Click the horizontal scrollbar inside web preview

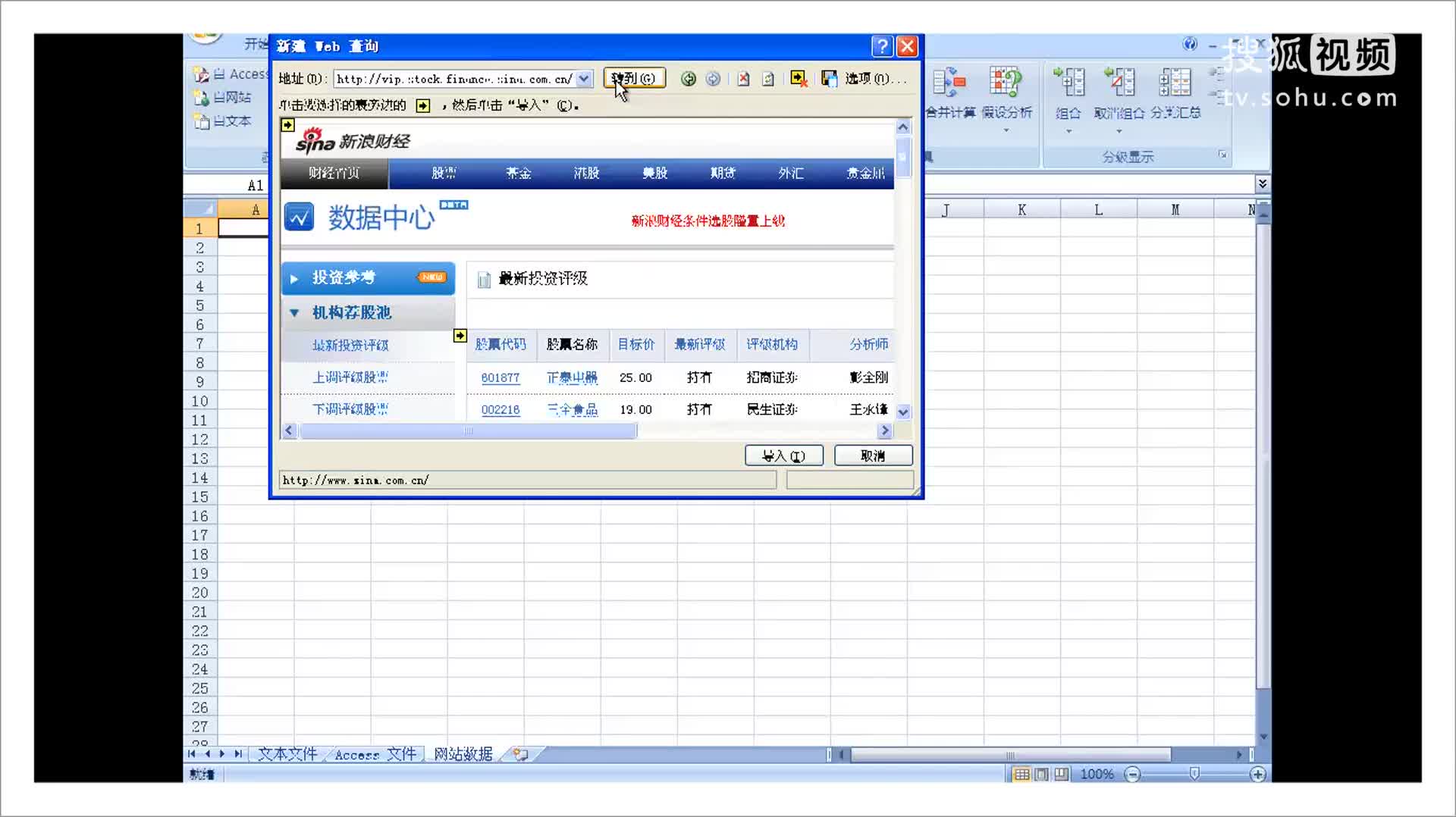click(468, 430)
